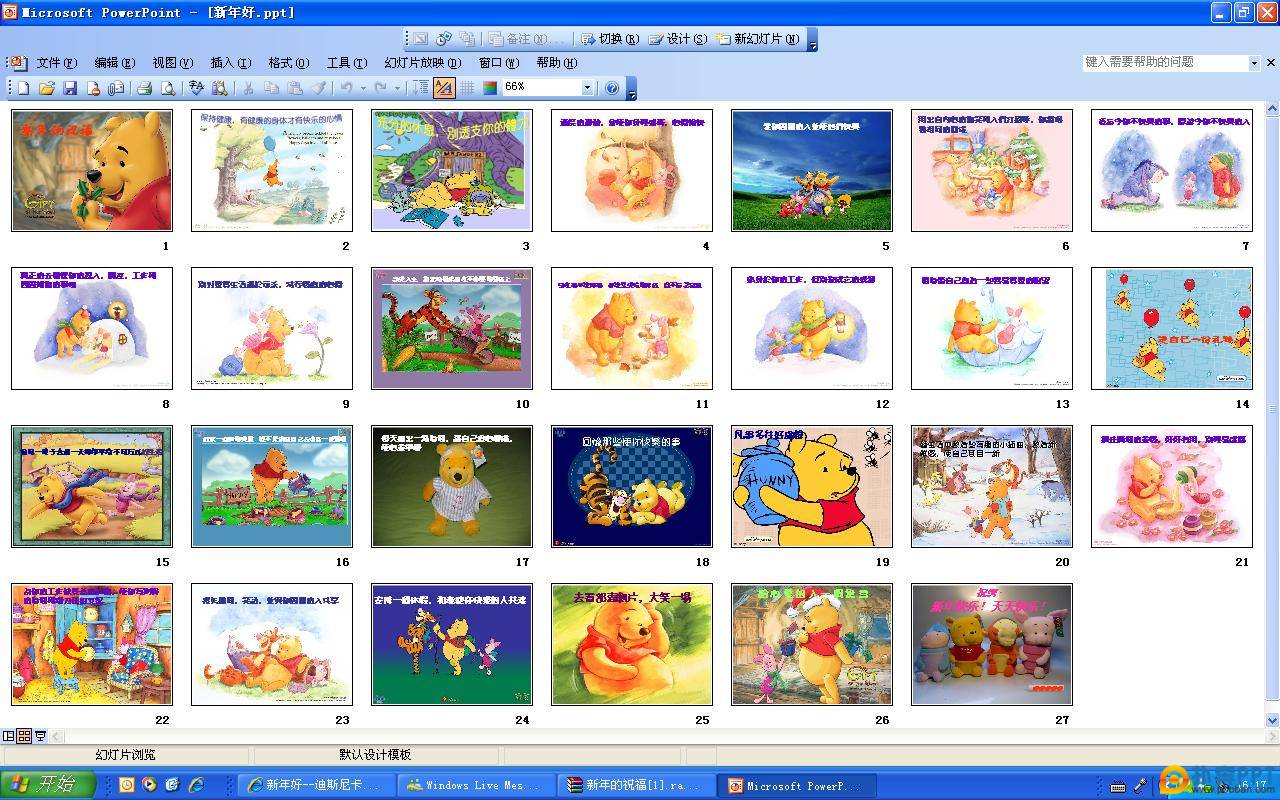Open the 帮助 menu
The image size is (1280, 800).
pyautogui.click(x=556, y=63)
